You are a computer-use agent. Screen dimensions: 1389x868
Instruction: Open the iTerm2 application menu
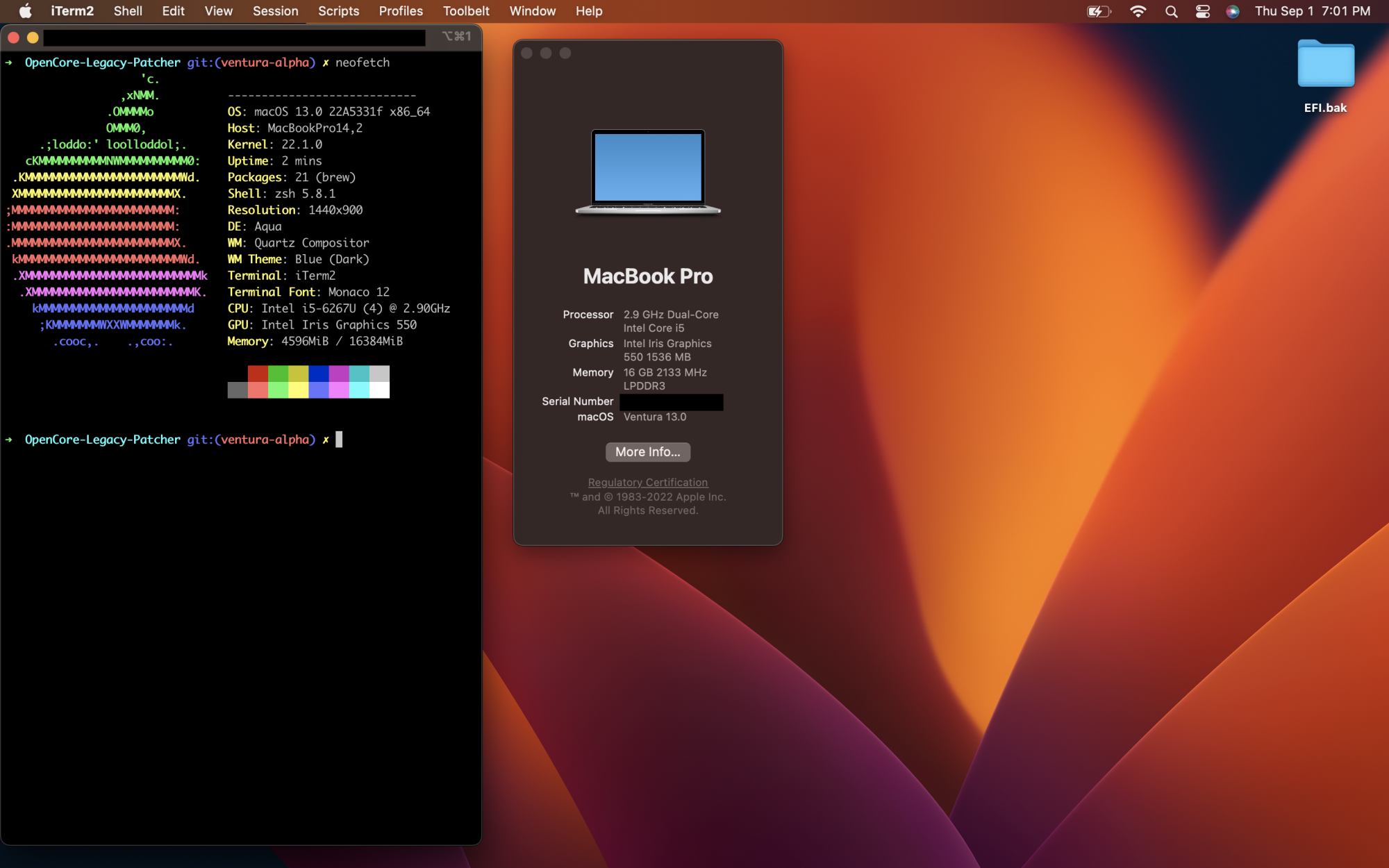[x=72, y=11]
